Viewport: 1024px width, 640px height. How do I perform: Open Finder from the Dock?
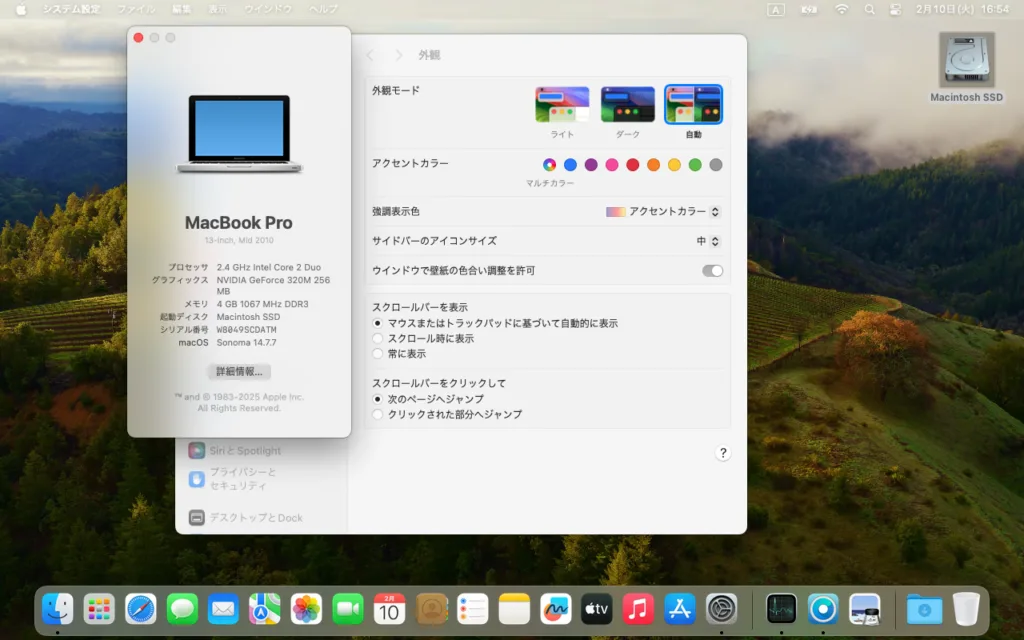tap(57, 608)
